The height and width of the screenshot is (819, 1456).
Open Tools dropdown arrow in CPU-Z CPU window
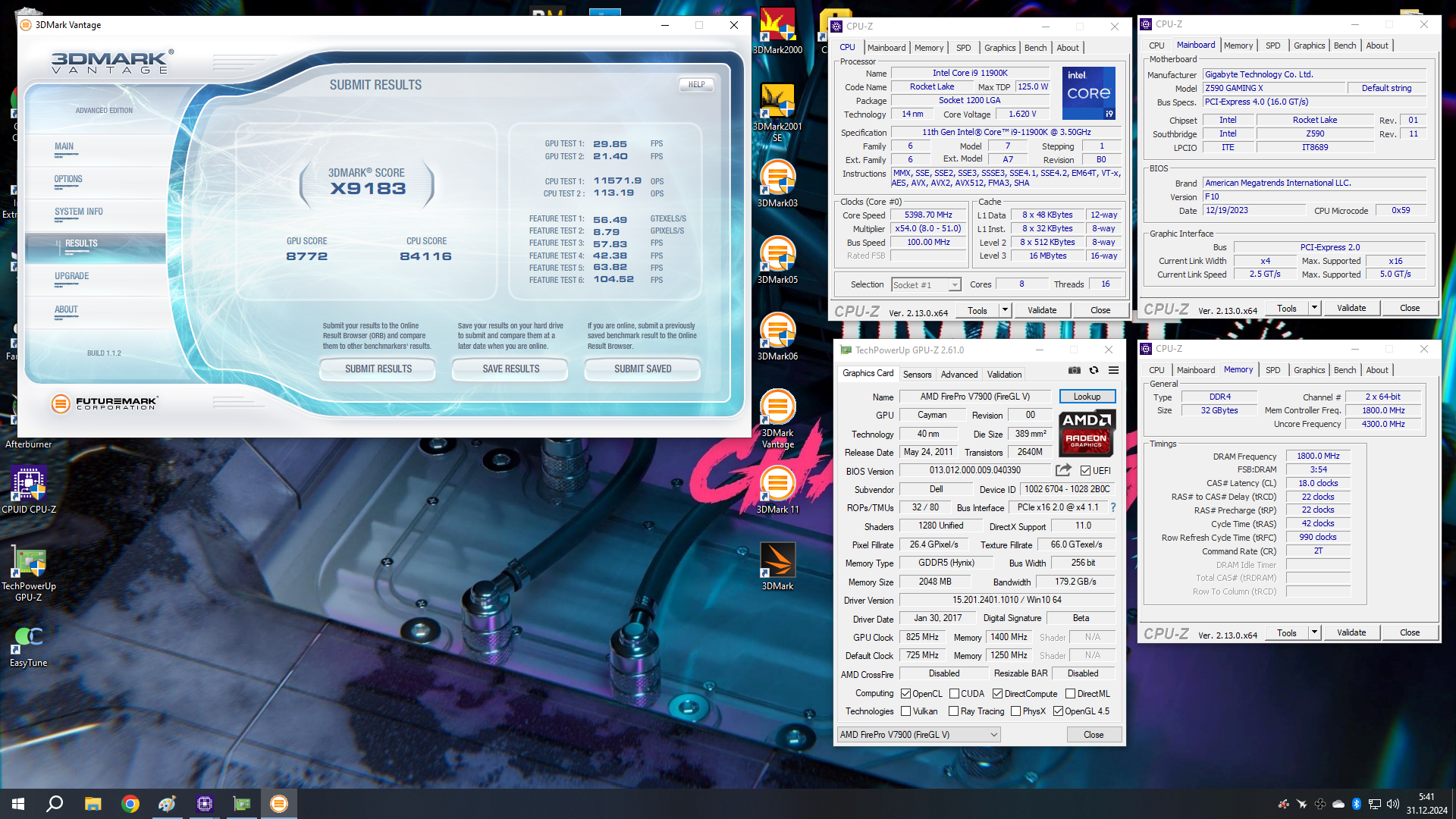(x=1005, y=309)
